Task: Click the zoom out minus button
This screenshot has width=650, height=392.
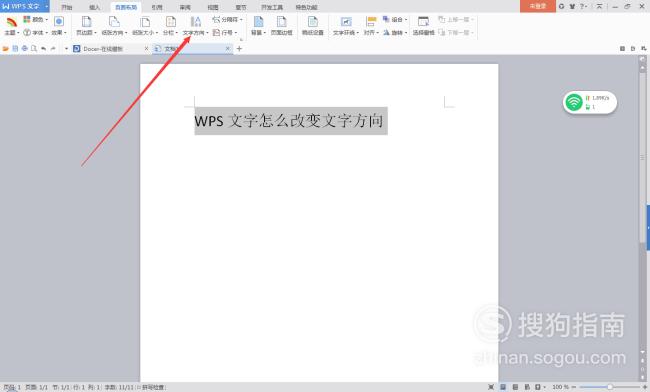Action: [574, 387]
